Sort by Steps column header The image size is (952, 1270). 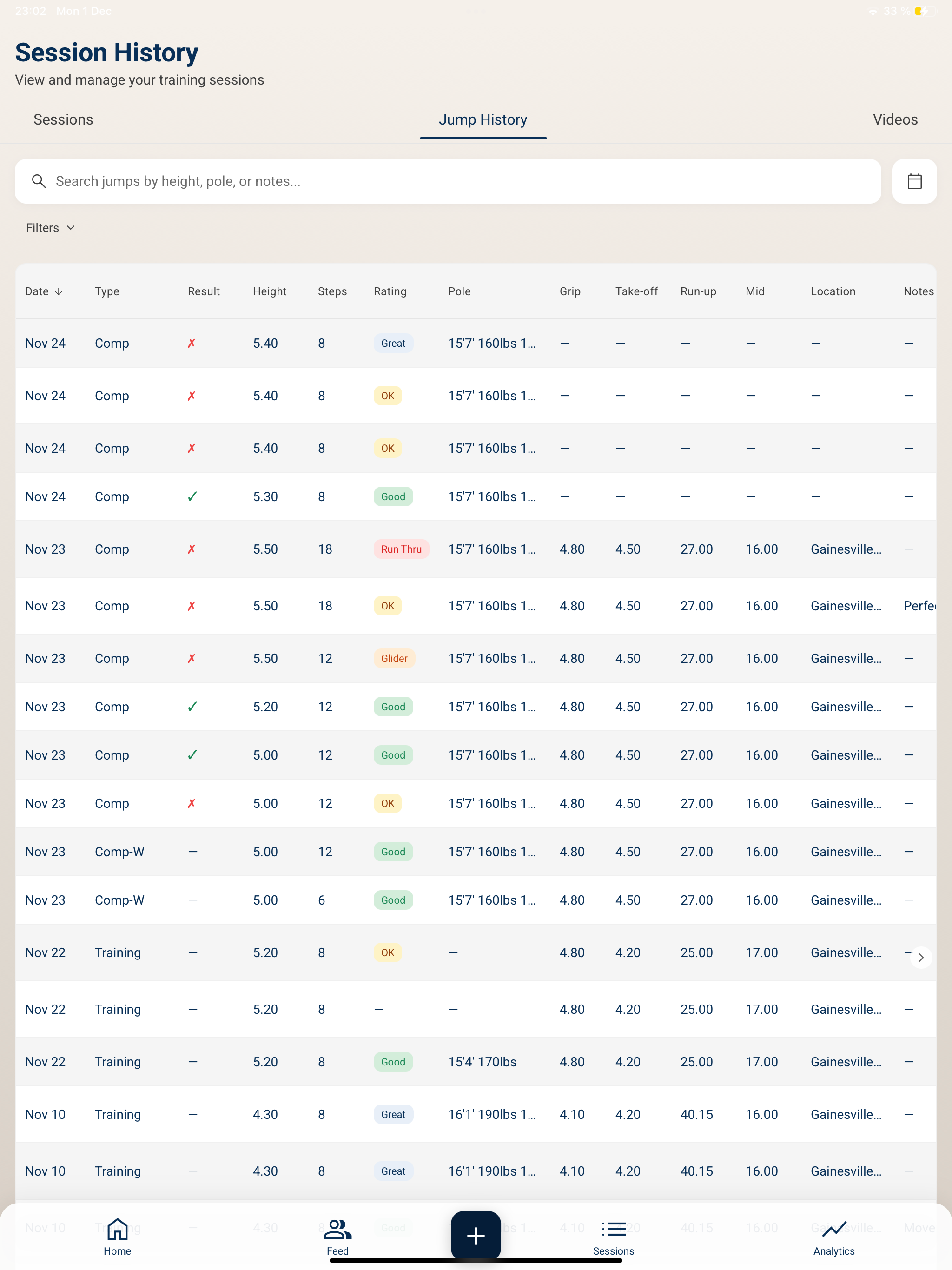pos(332,291)
